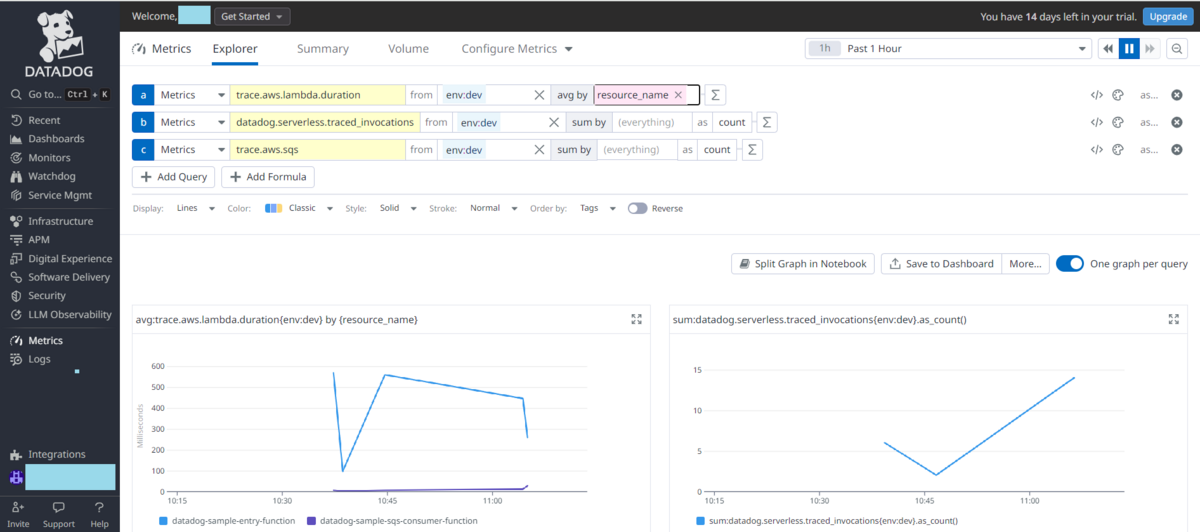Toggle datadog-sample-sqs-consumer-function legend series

(x=392, y=520)
